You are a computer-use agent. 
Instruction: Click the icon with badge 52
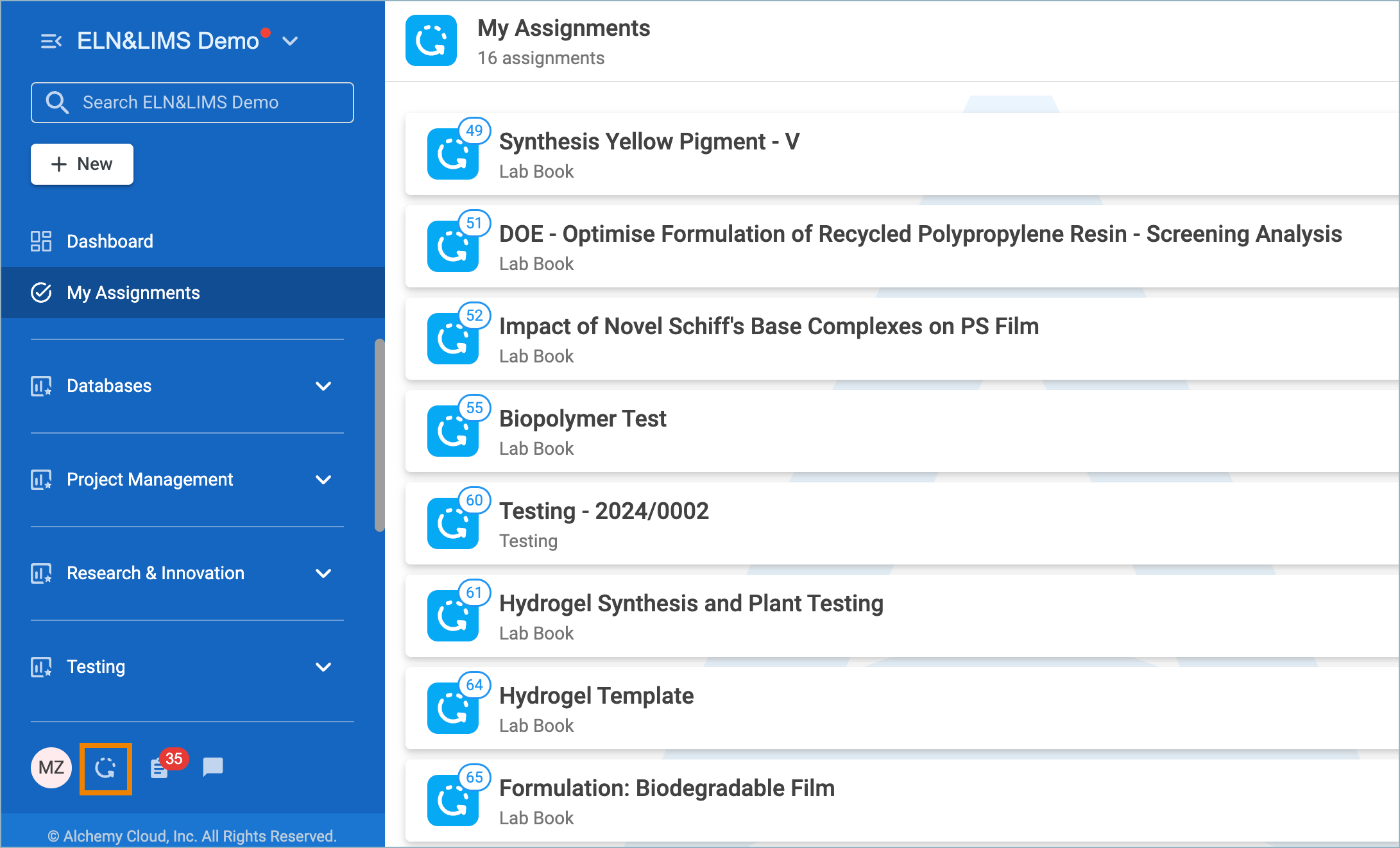pos(453,339)
